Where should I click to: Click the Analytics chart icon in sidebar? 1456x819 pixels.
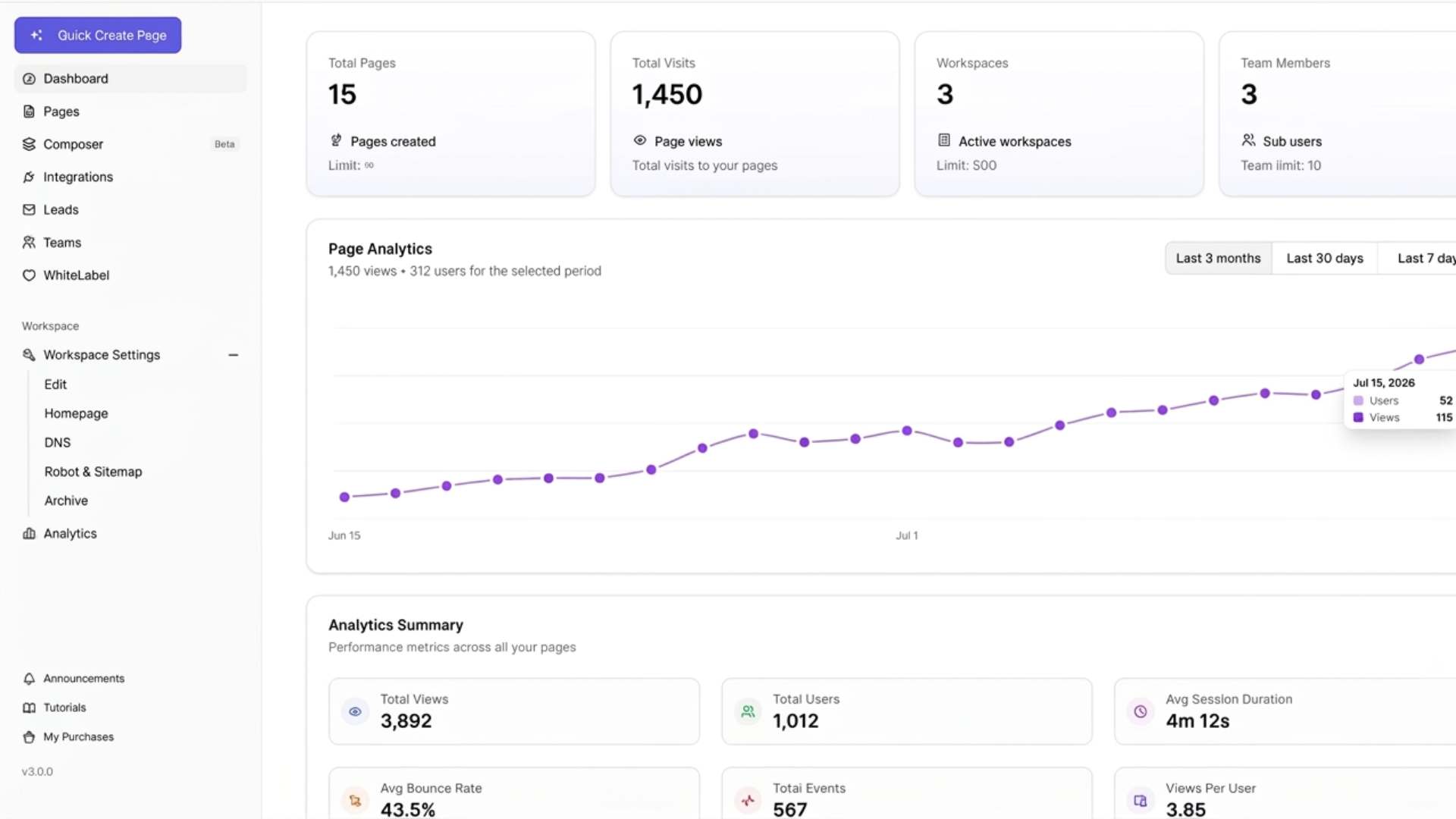(29, 533)
